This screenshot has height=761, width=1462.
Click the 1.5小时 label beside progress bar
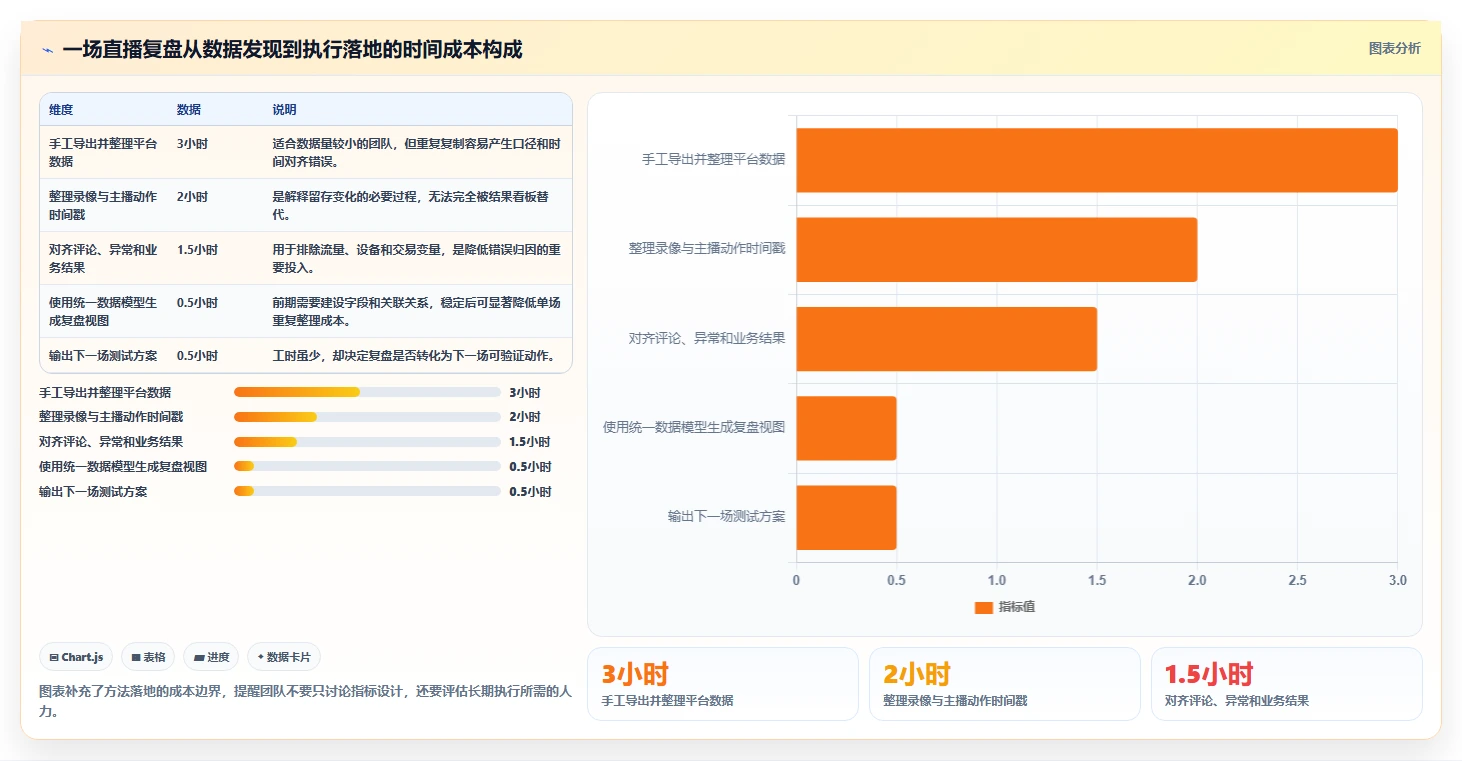click(x=529, y=442)
